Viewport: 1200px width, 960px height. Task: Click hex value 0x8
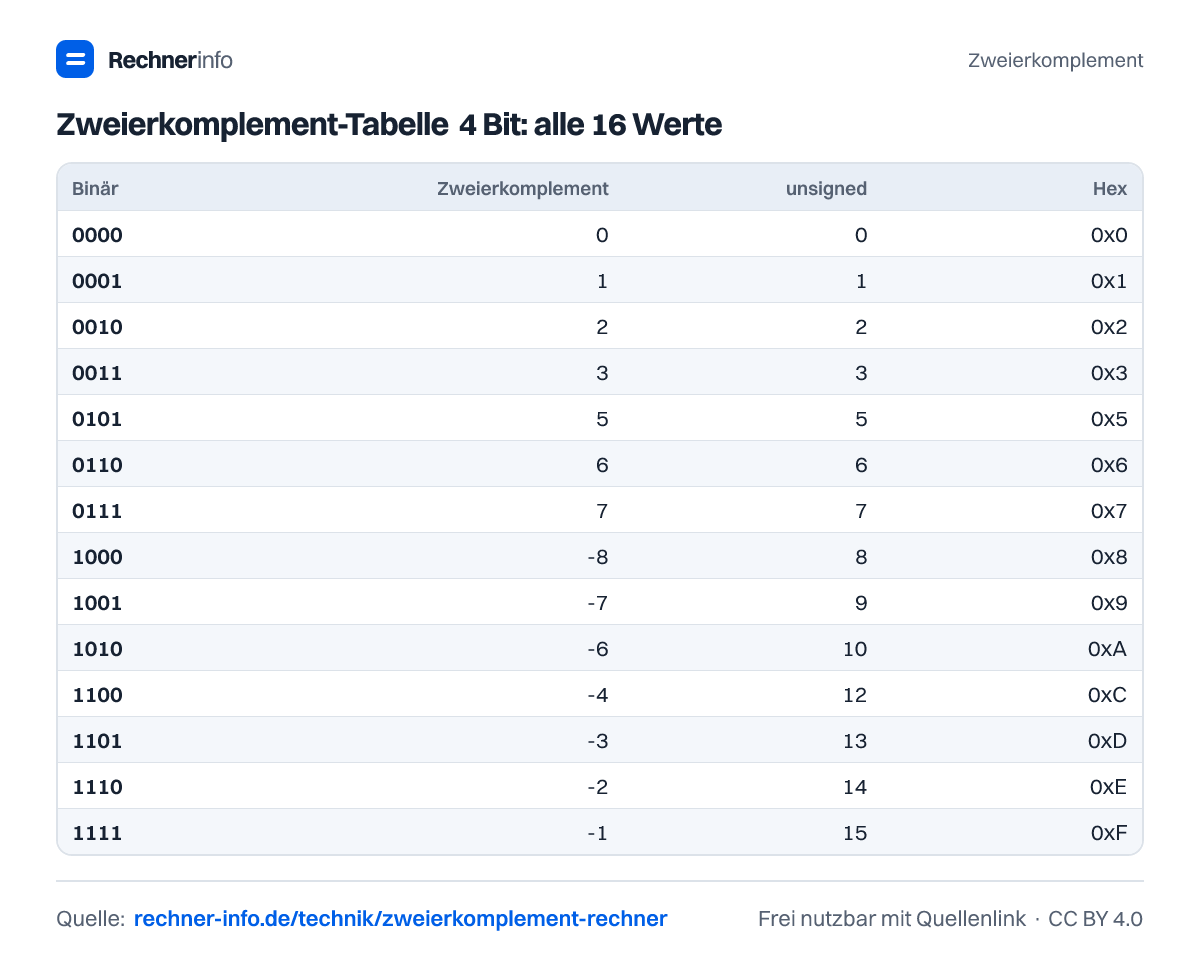tap(1109, 557)
